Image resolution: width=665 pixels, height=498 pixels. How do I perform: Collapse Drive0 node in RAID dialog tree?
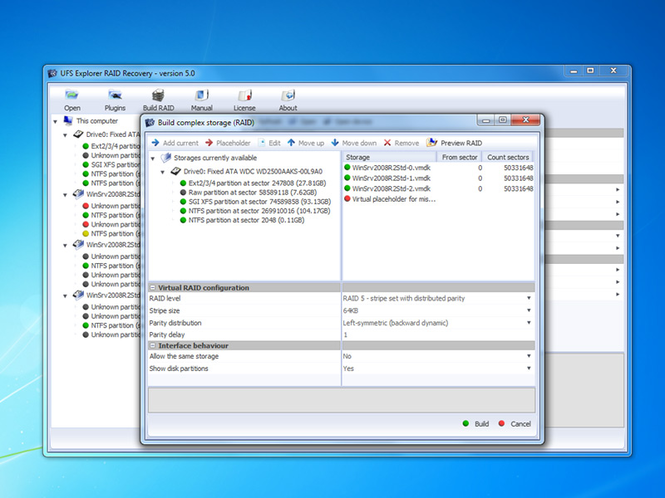(x=162, y=172)
